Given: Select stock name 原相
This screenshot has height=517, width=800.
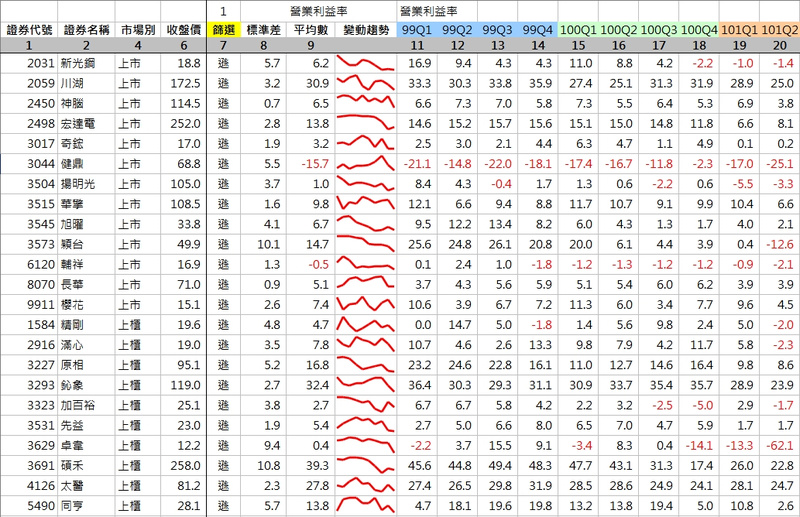Looking at the screenshot, I should click(x=72, y=365).
